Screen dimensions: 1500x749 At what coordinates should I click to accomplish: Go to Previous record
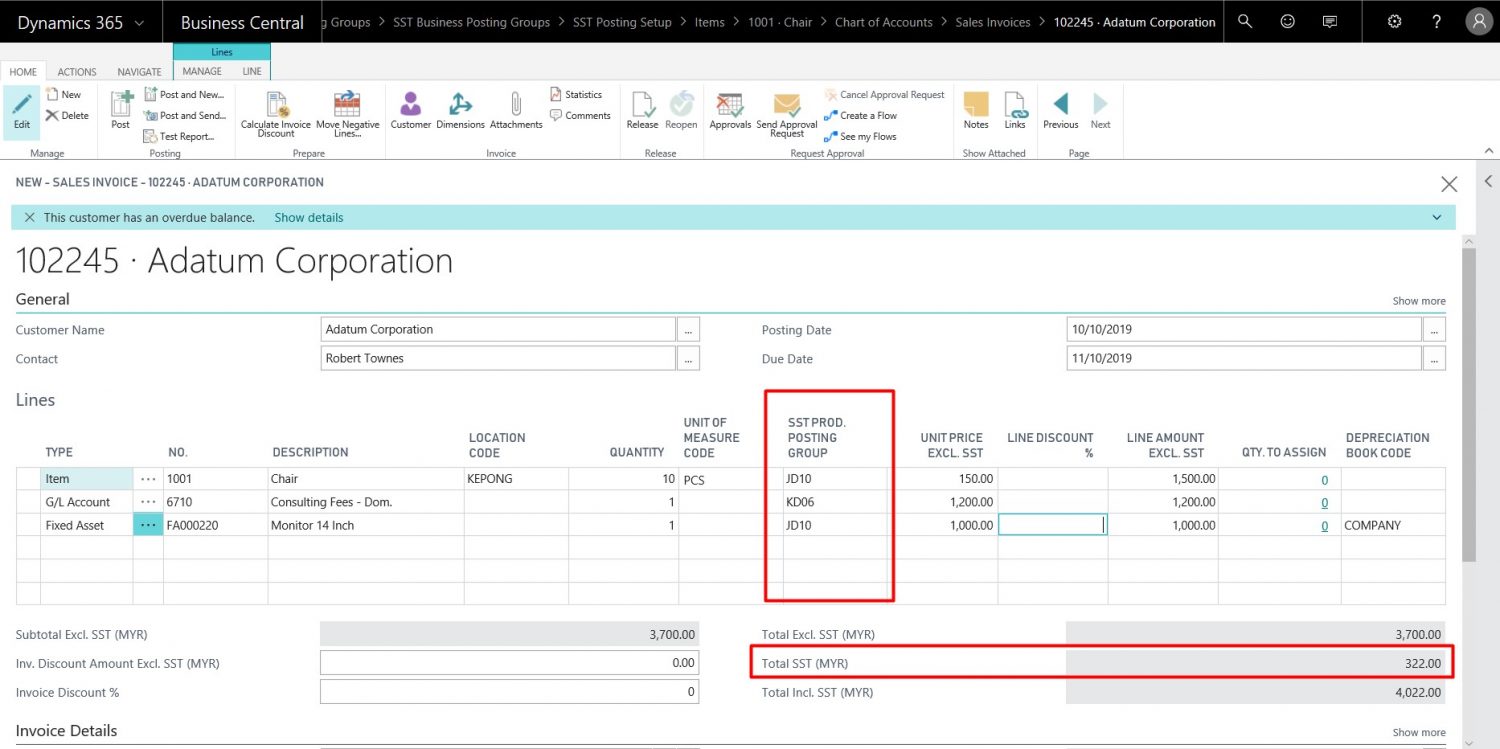1061,110
